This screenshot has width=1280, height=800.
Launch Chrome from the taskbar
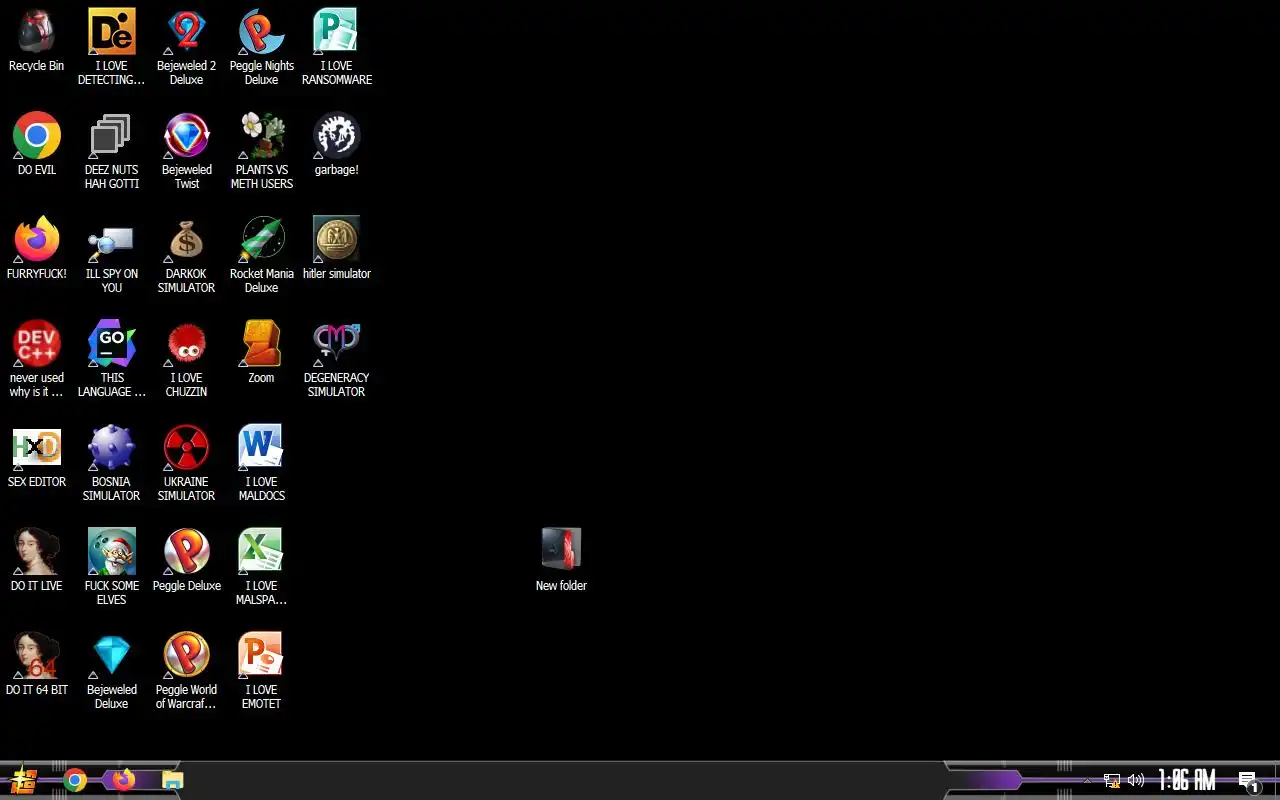pos(75,780)
